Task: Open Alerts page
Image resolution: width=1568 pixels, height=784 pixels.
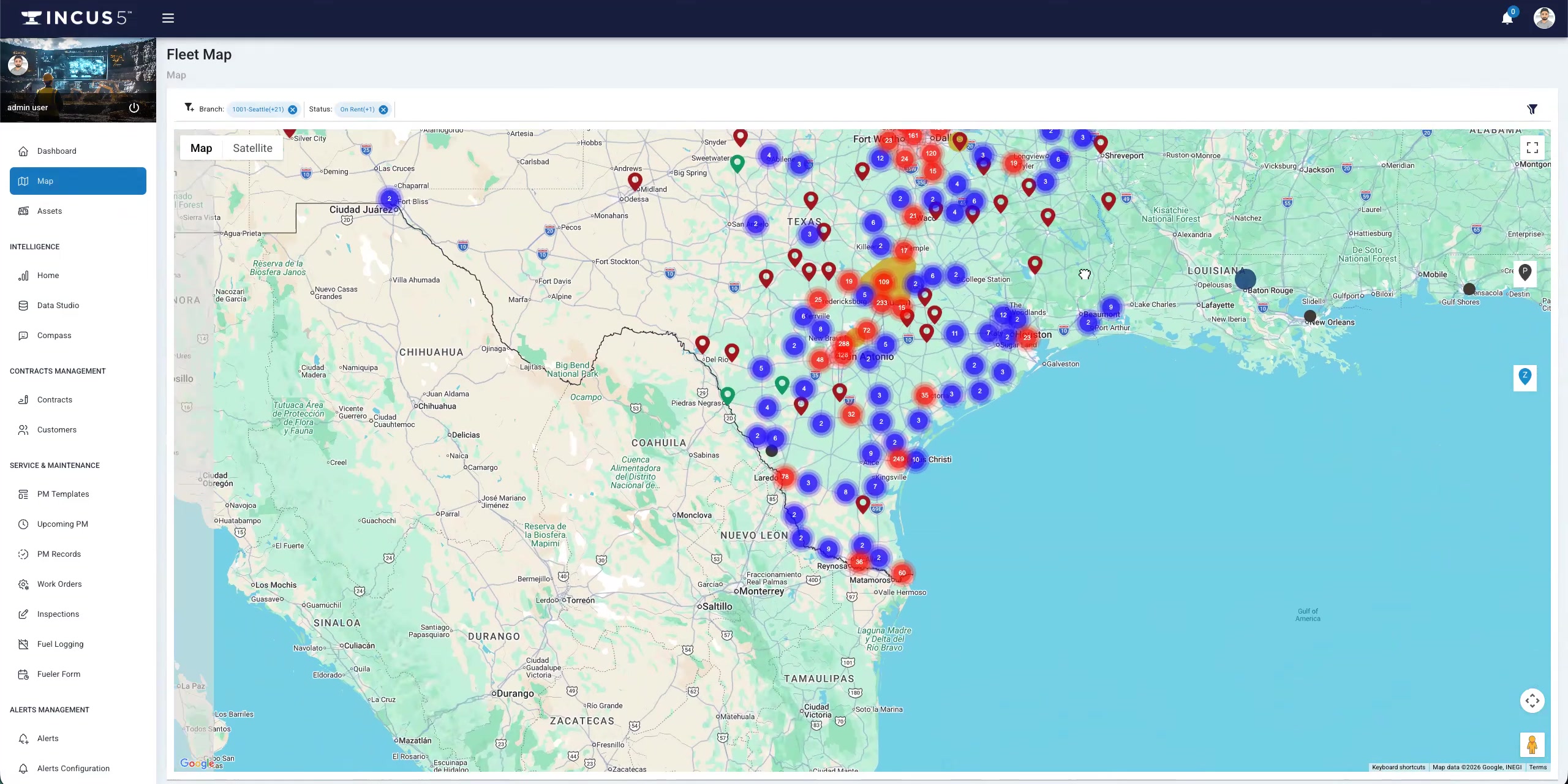Action: [78, 739]
